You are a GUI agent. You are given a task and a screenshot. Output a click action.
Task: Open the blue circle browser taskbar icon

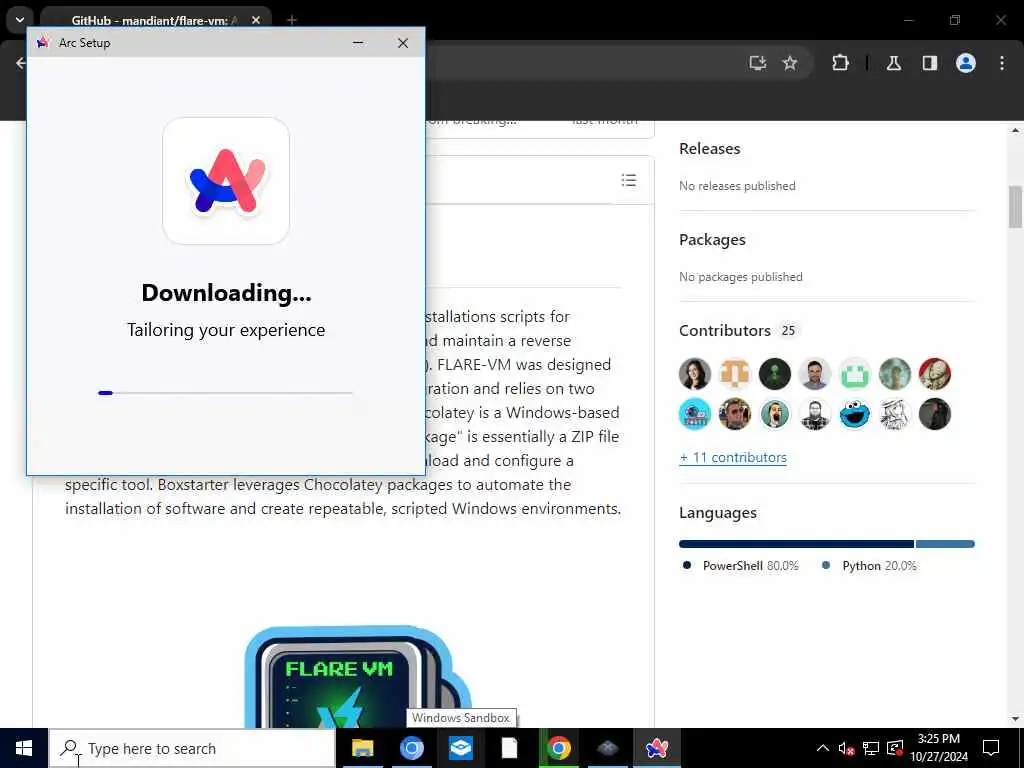[411, 748]
